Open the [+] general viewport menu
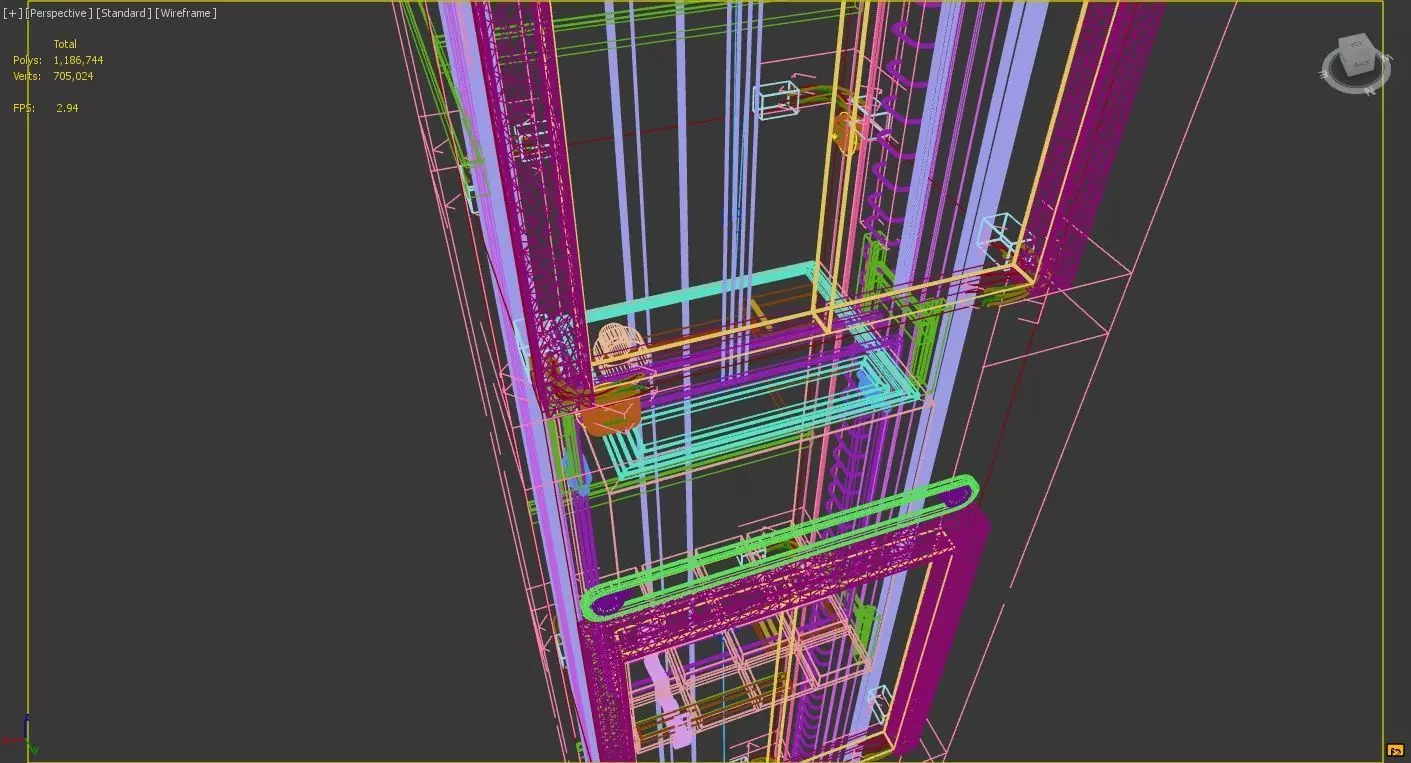This screenshot has height=763, width=1411. pyautogui.click(x=12, y=13)
